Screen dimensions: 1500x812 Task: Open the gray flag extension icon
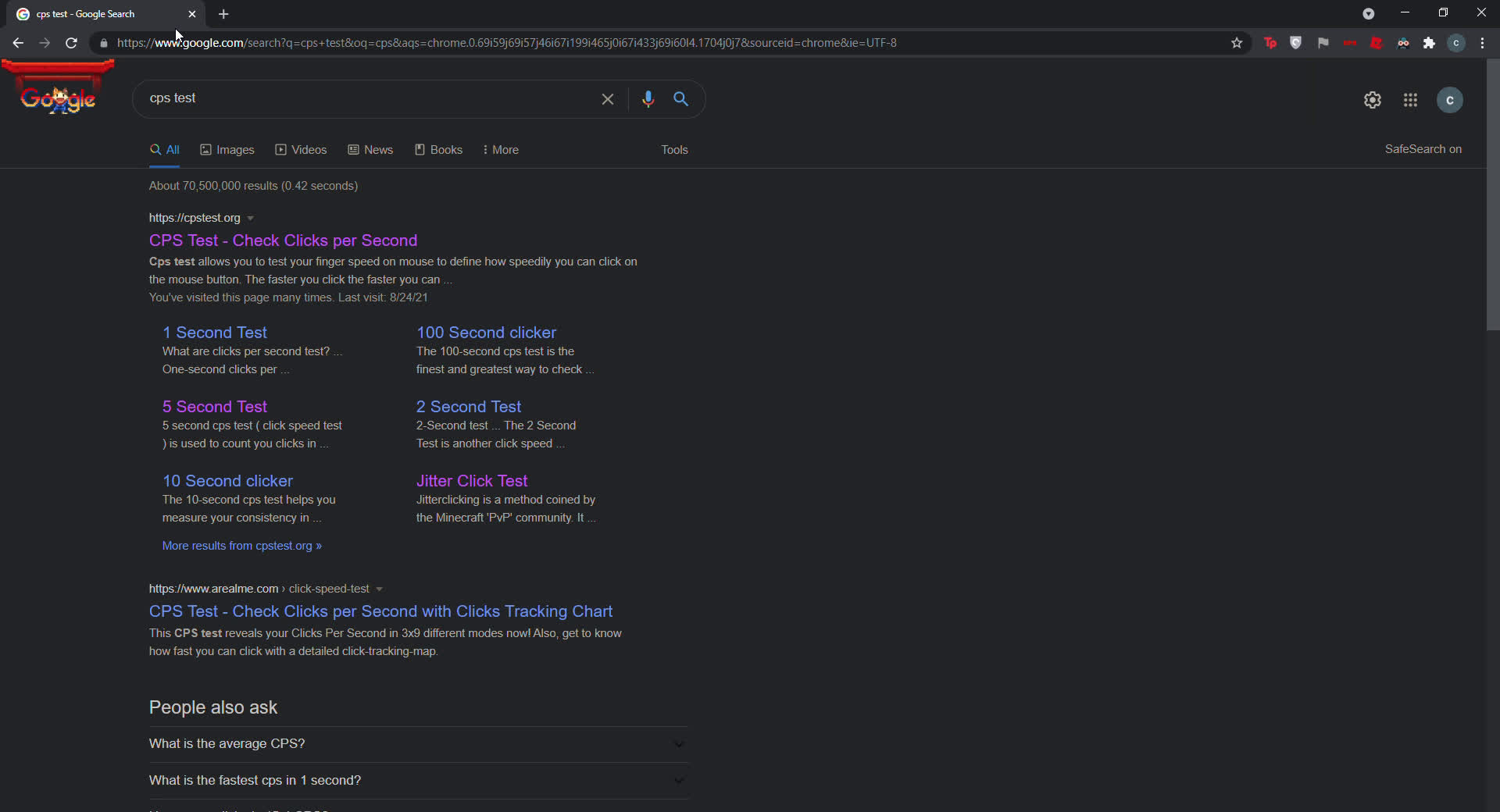click(x=1323, y=43)
